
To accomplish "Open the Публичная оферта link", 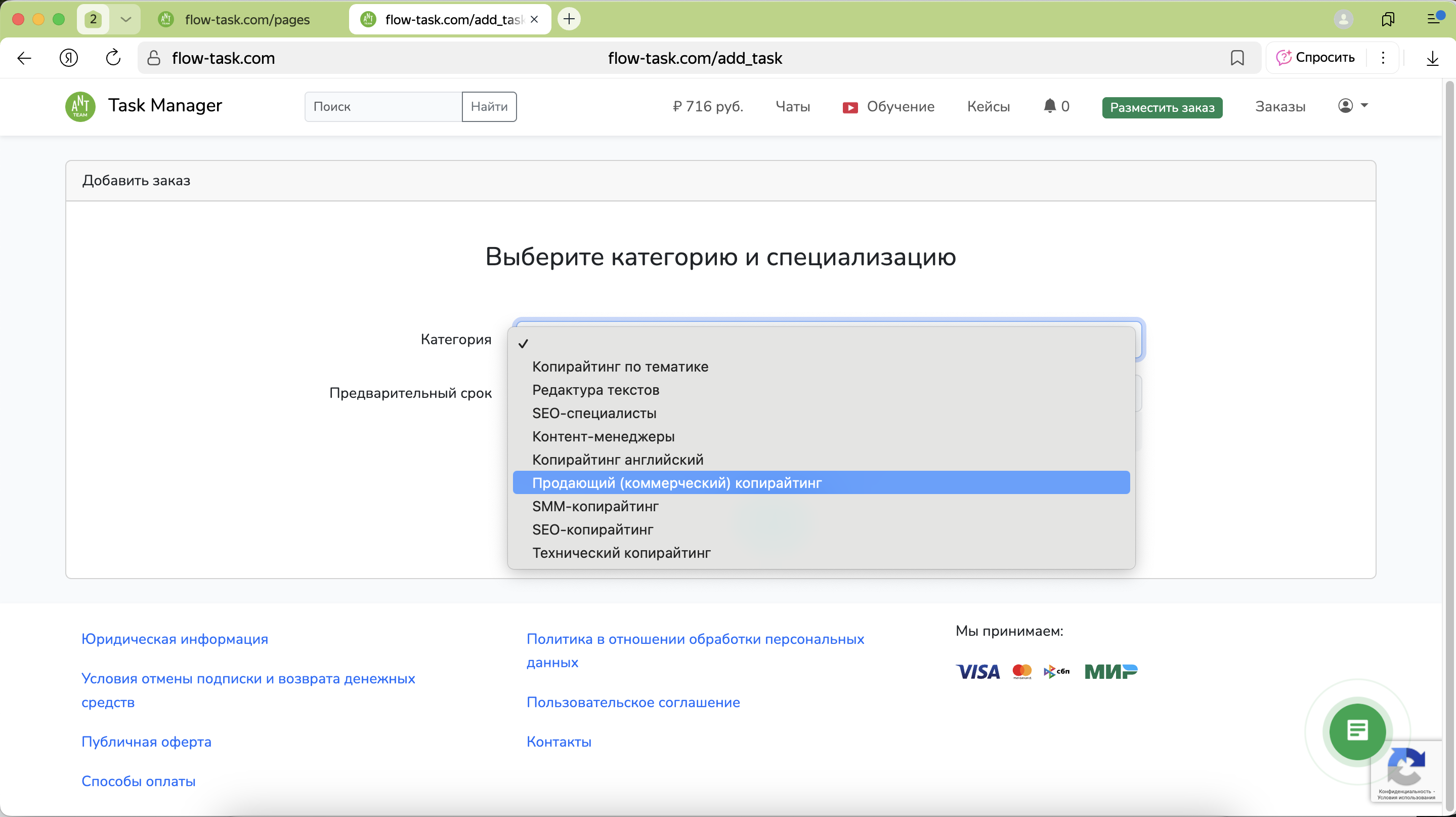I will coord(146,741).
